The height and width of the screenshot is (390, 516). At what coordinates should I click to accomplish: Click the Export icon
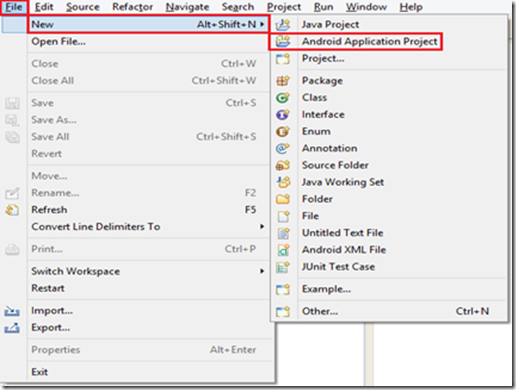tap(12, 328)
